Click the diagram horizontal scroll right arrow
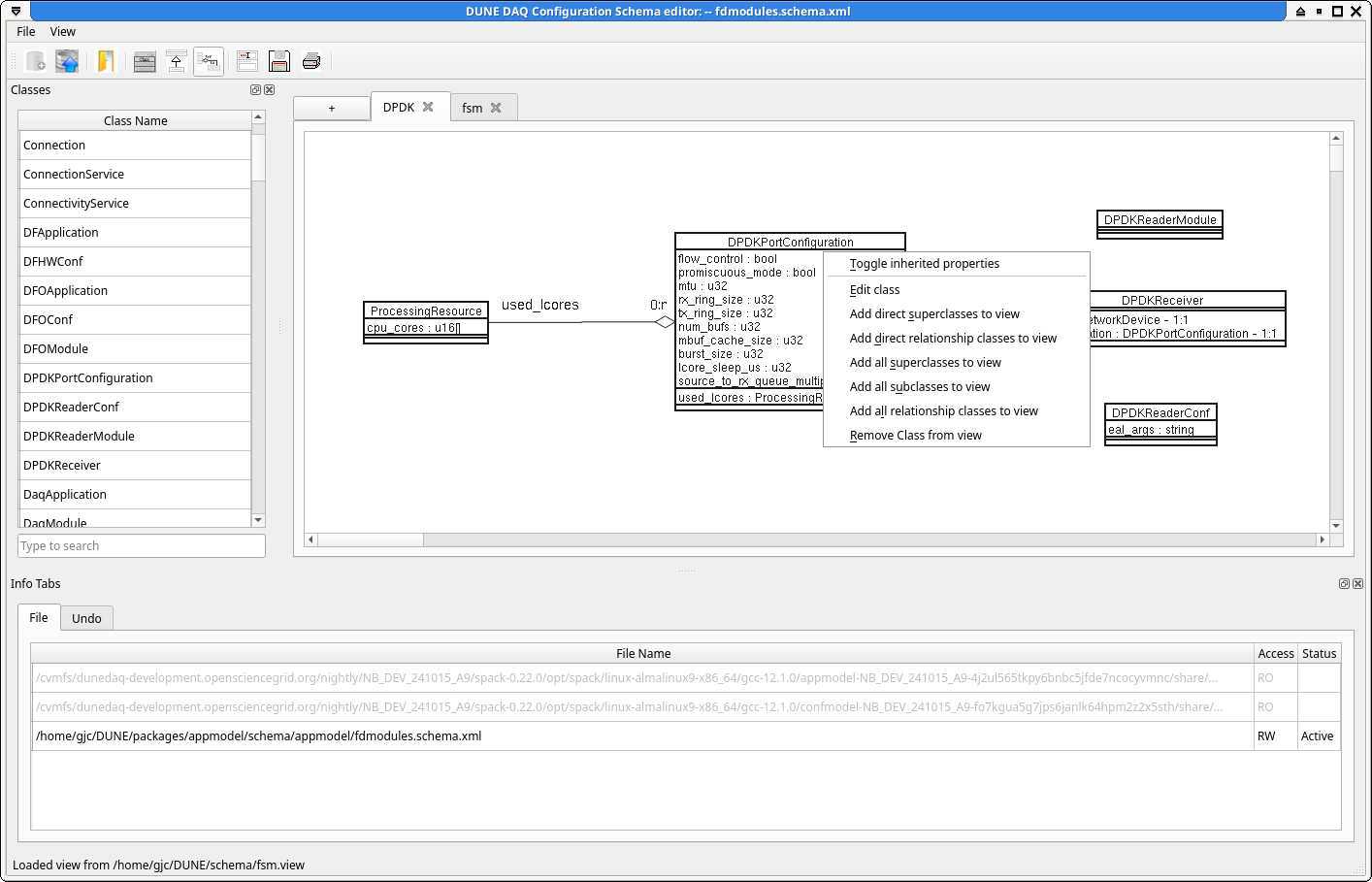This screenshot has width=1372, height=882. pos(1322,539)
